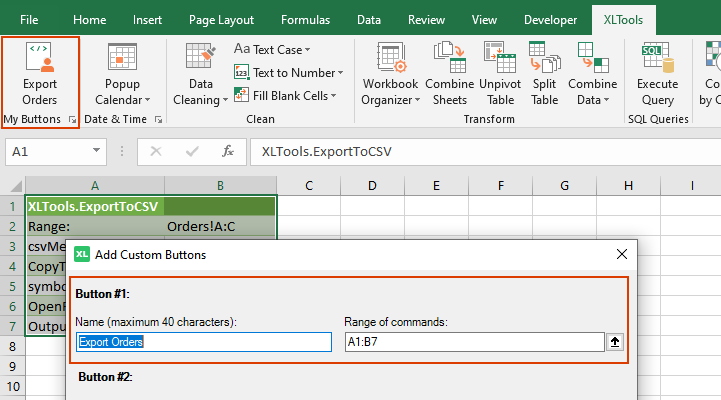721x400 pixels.
Task: Run the Execute Query SQL tool
Action: [x=658, y=74]
